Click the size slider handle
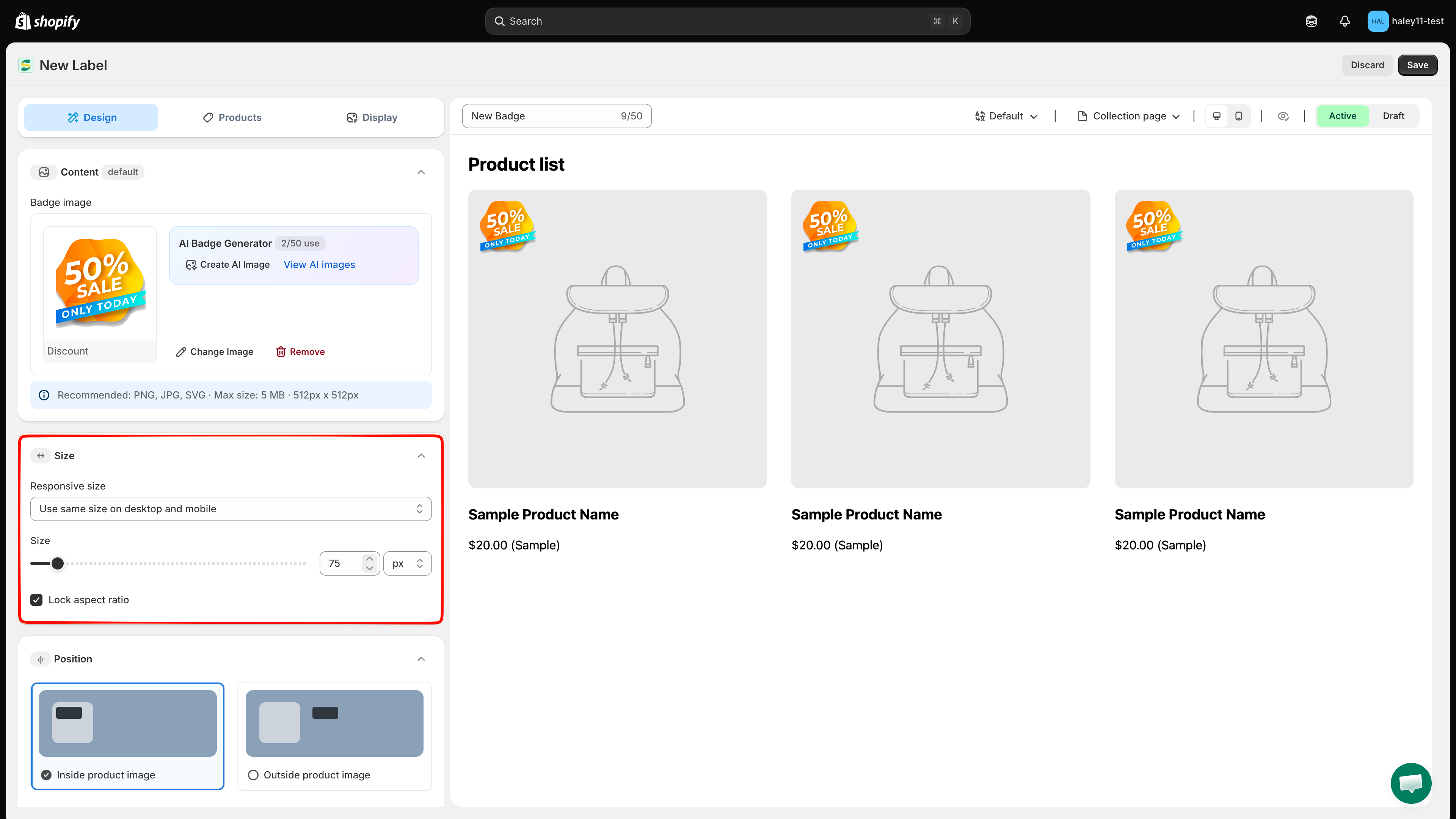 pos(58,563)
